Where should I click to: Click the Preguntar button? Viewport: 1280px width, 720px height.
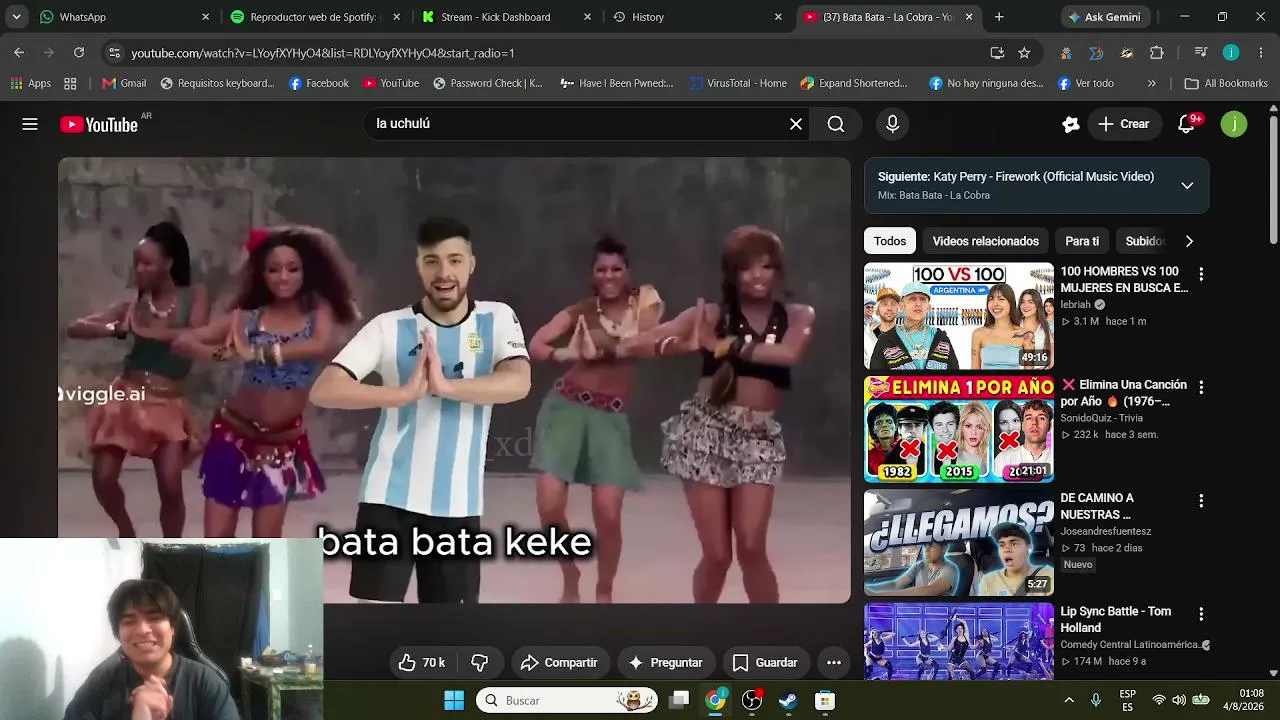pos(665,663)
